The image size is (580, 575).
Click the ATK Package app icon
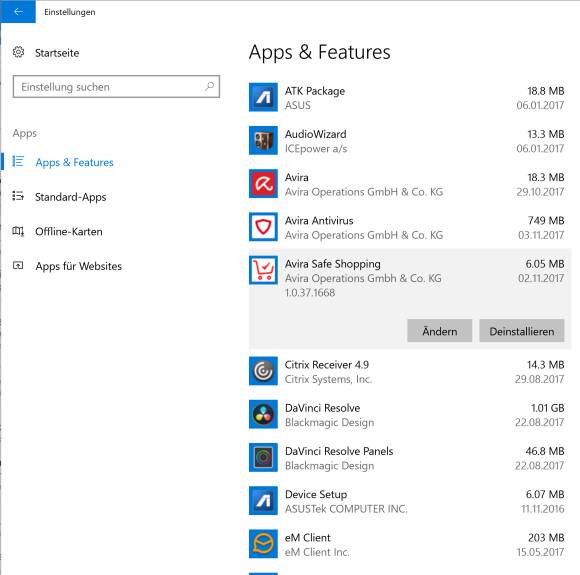pos(263,97)
